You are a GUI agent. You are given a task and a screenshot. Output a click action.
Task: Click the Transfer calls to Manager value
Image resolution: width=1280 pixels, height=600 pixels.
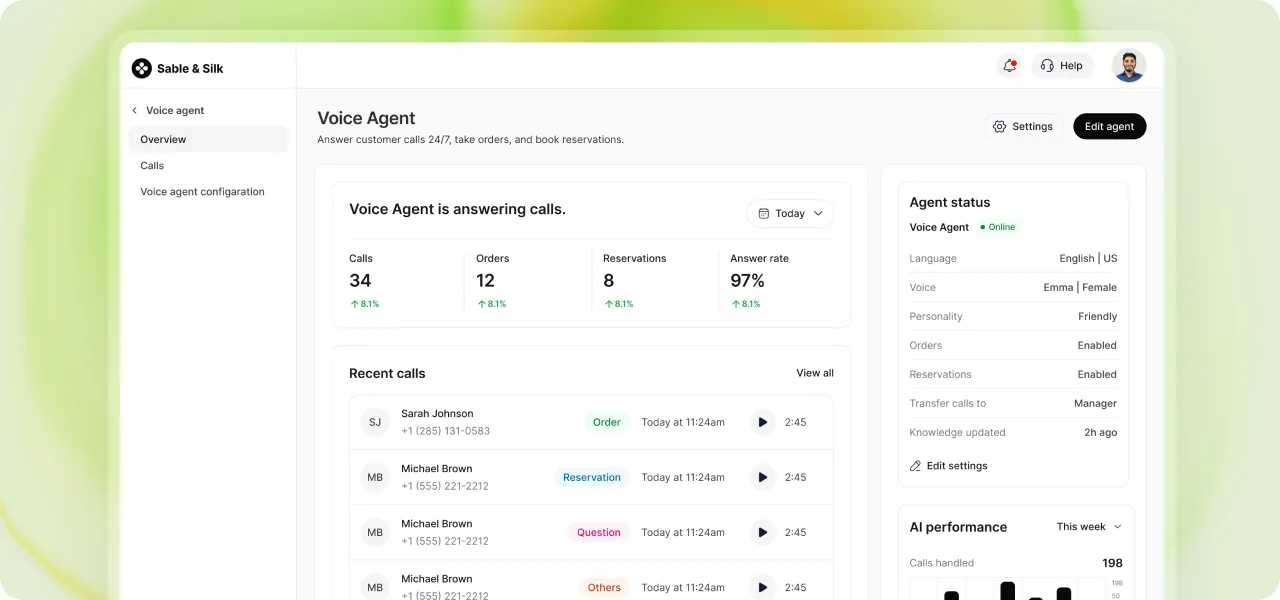click(x=1095, y=403)
